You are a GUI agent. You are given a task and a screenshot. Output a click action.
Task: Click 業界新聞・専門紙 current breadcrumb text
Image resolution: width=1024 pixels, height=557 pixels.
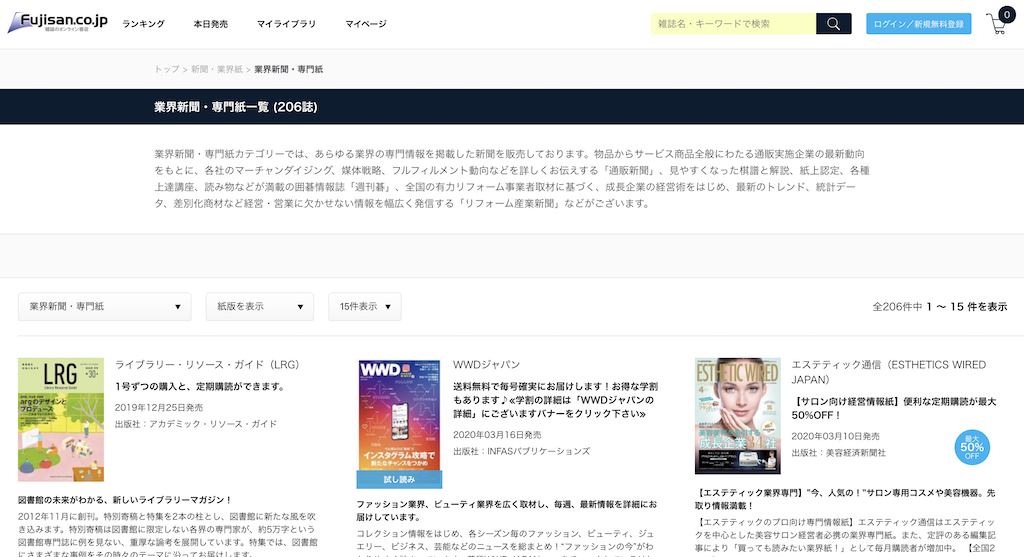pyautogui.click(x=289, y=69)
